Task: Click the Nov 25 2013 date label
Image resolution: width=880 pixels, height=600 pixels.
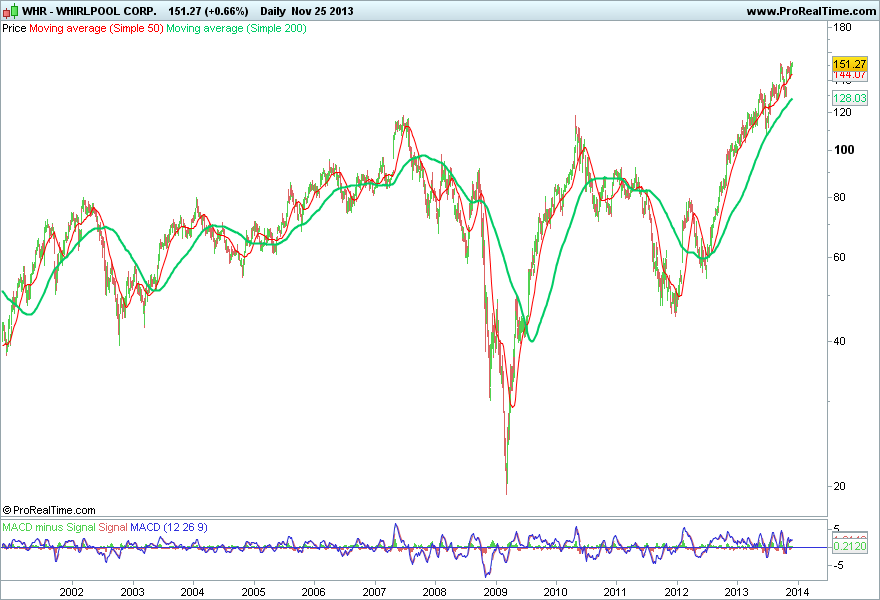Action: (x=322, y=11)
